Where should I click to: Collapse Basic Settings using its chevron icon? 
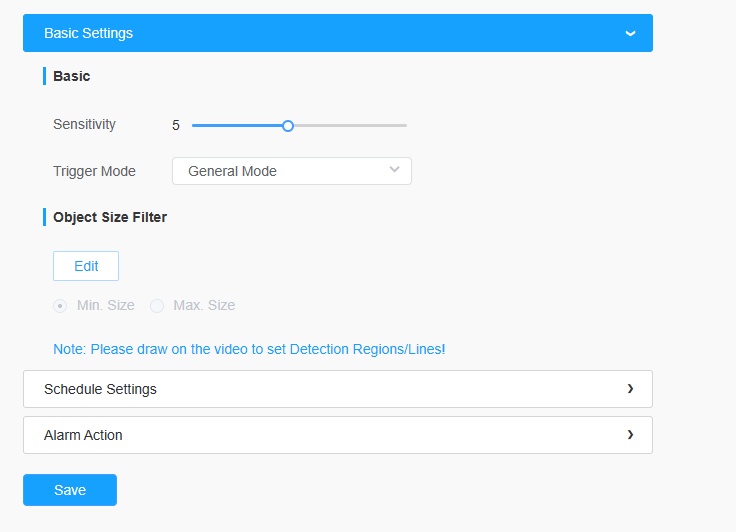pos(630,33)
